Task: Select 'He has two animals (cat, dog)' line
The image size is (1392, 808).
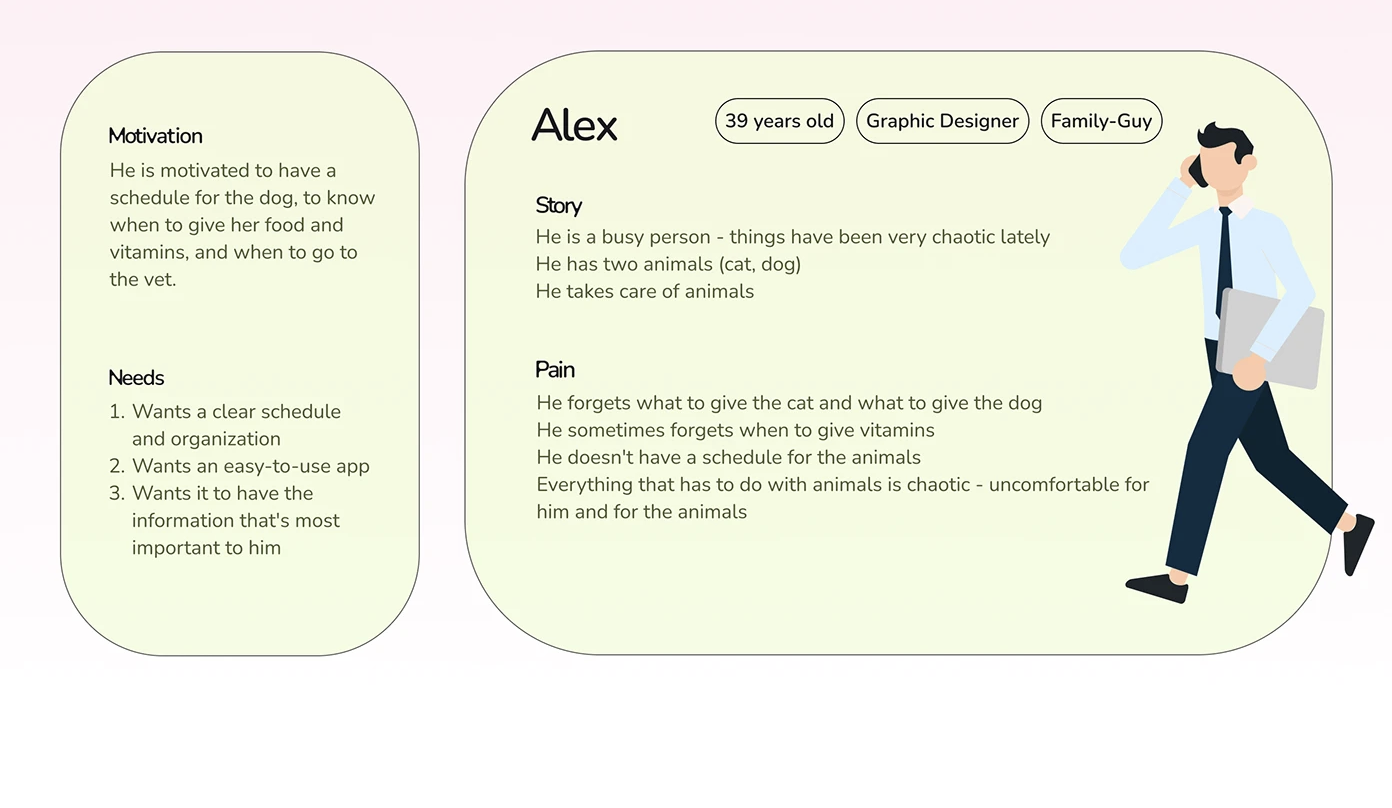Action: tap(668, 264)
